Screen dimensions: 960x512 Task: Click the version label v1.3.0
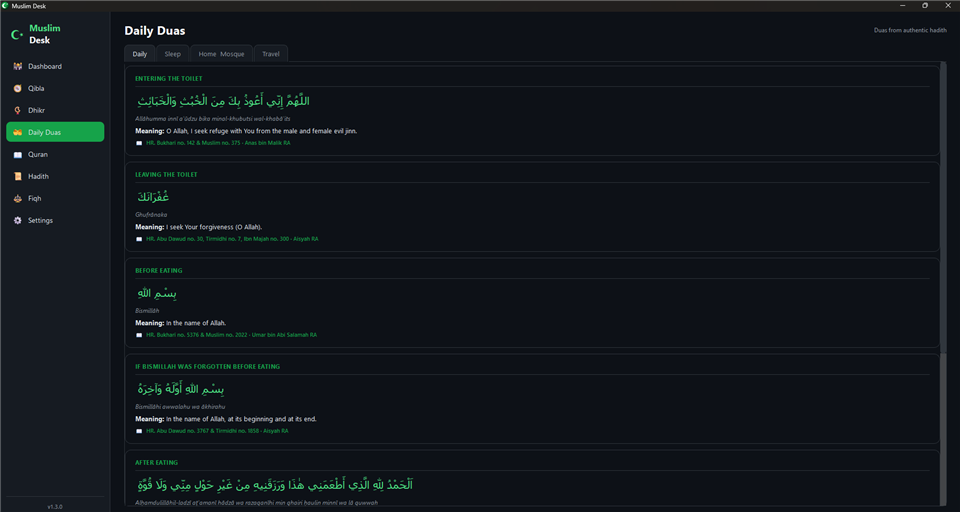[x=55, y=506]
